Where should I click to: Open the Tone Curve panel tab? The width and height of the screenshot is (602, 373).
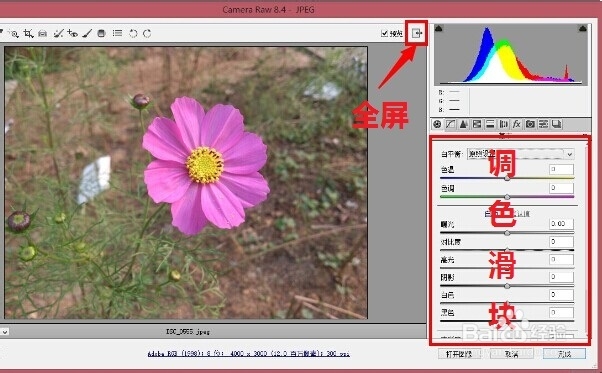point(450,124)
